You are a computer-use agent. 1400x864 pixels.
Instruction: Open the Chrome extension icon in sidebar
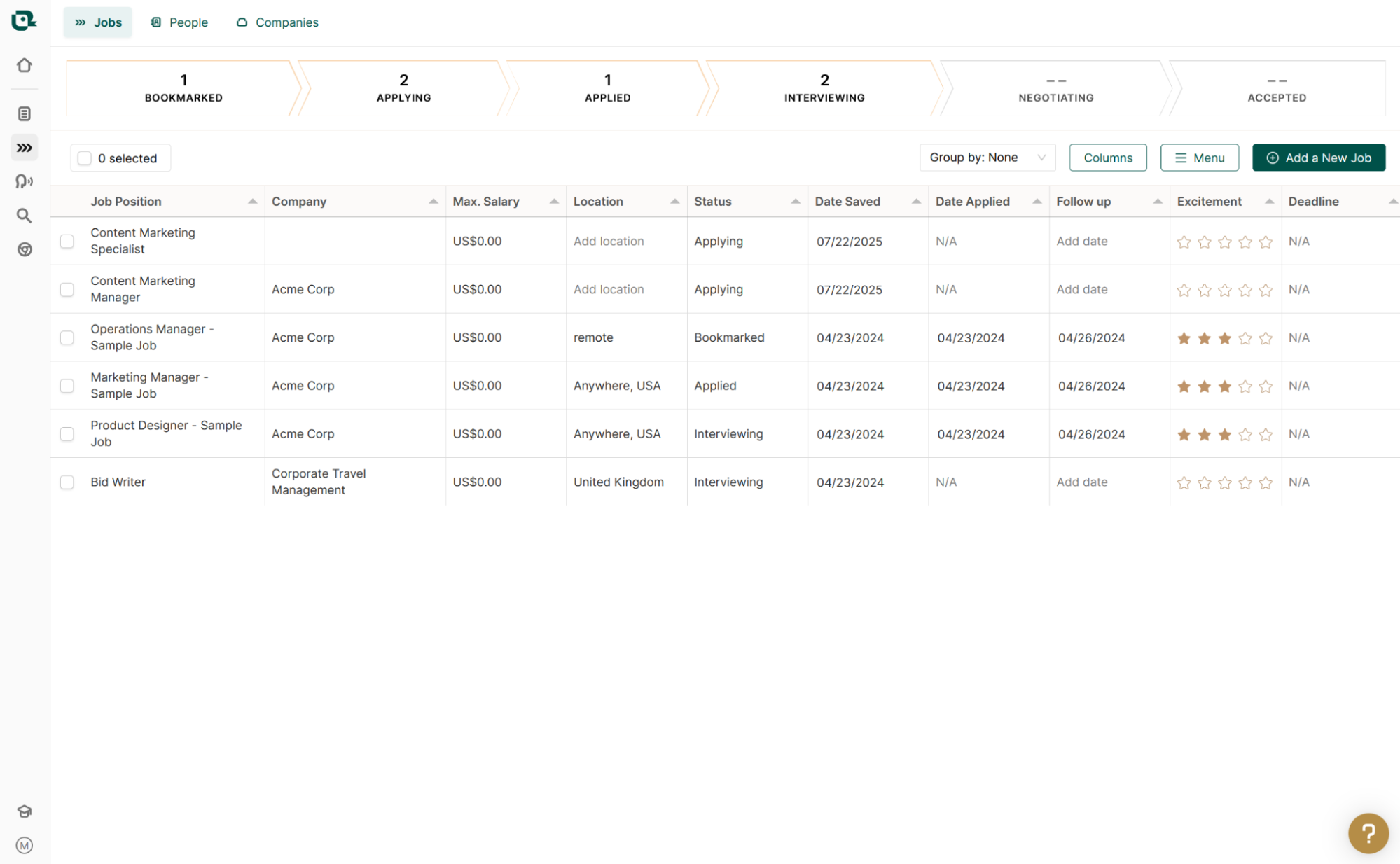[x=24, y=249]
